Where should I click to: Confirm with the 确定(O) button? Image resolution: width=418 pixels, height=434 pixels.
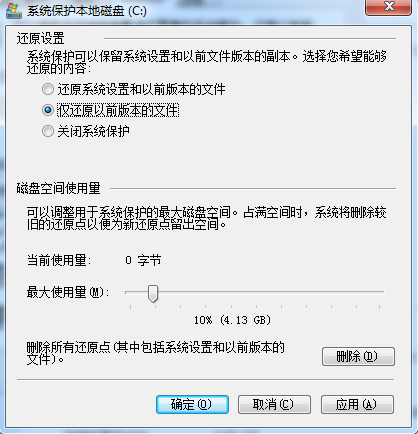[192, 405]
